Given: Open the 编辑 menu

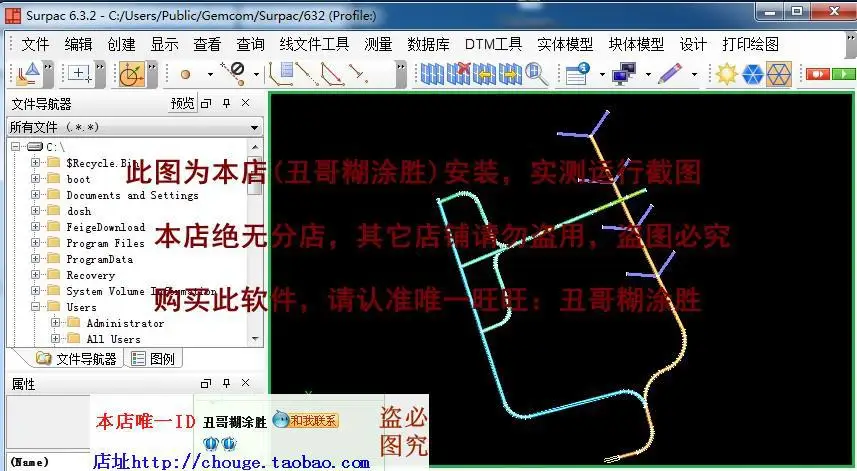Looking at the screenshot, I should [78, 44].
